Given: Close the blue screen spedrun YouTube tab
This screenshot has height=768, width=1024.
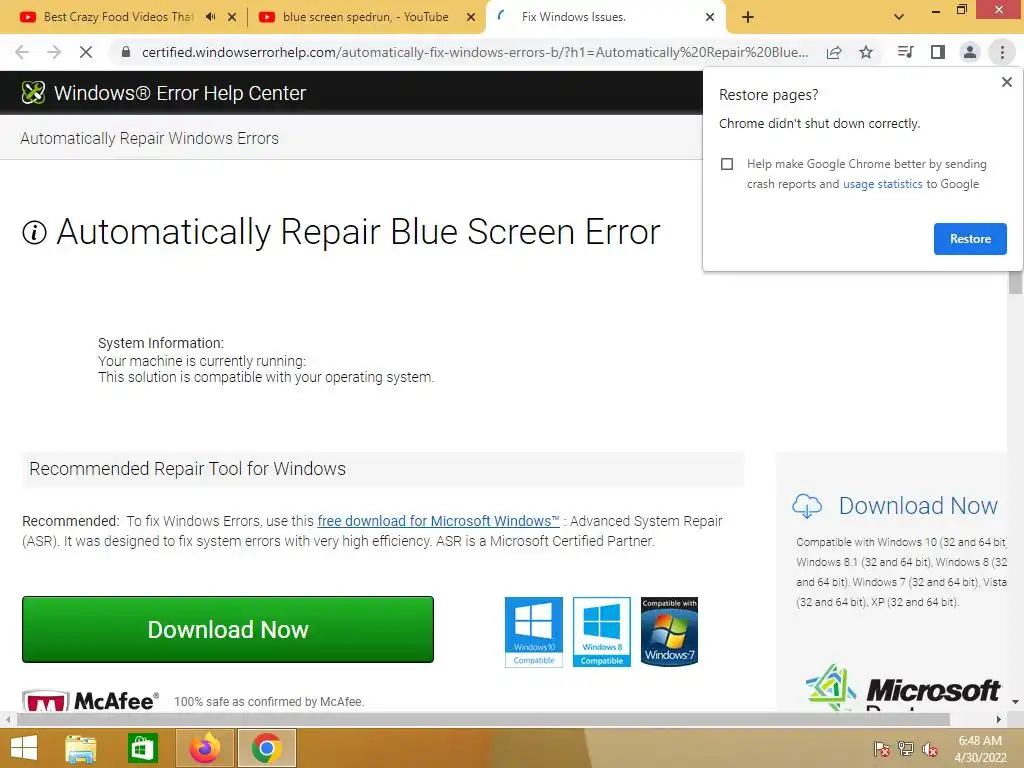Looking at the screenshot, I should tap(471, 17).
